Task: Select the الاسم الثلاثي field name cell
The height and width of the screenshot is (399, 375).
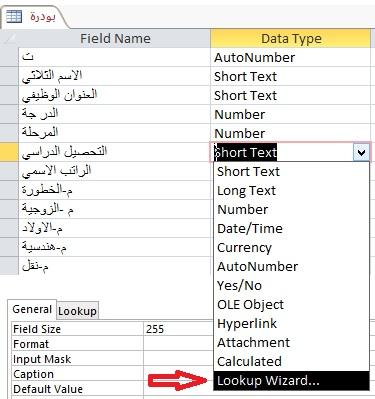Action: point(115,76)
